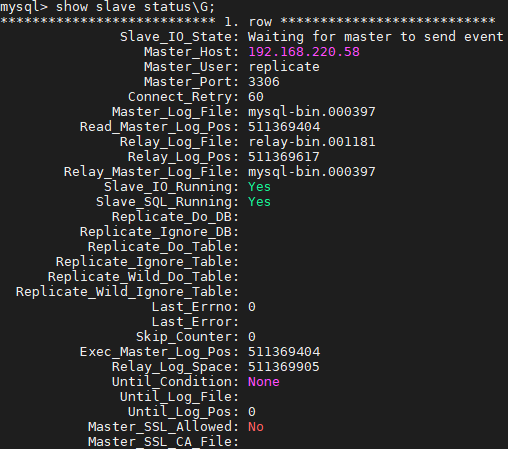The image size is (508, 449).
Task: Click the Master_Port value 3306
Action: pyautogui.click(x=264, y=82)
